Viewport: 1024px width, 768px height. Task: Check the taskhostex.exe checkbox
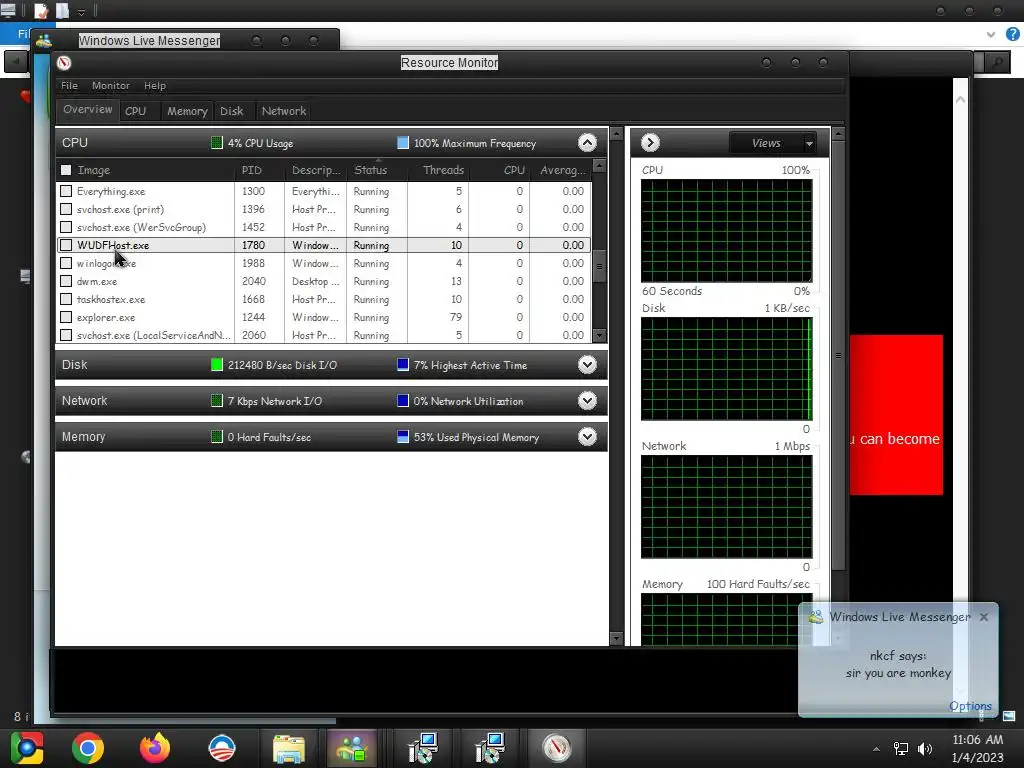click(66, 299)
